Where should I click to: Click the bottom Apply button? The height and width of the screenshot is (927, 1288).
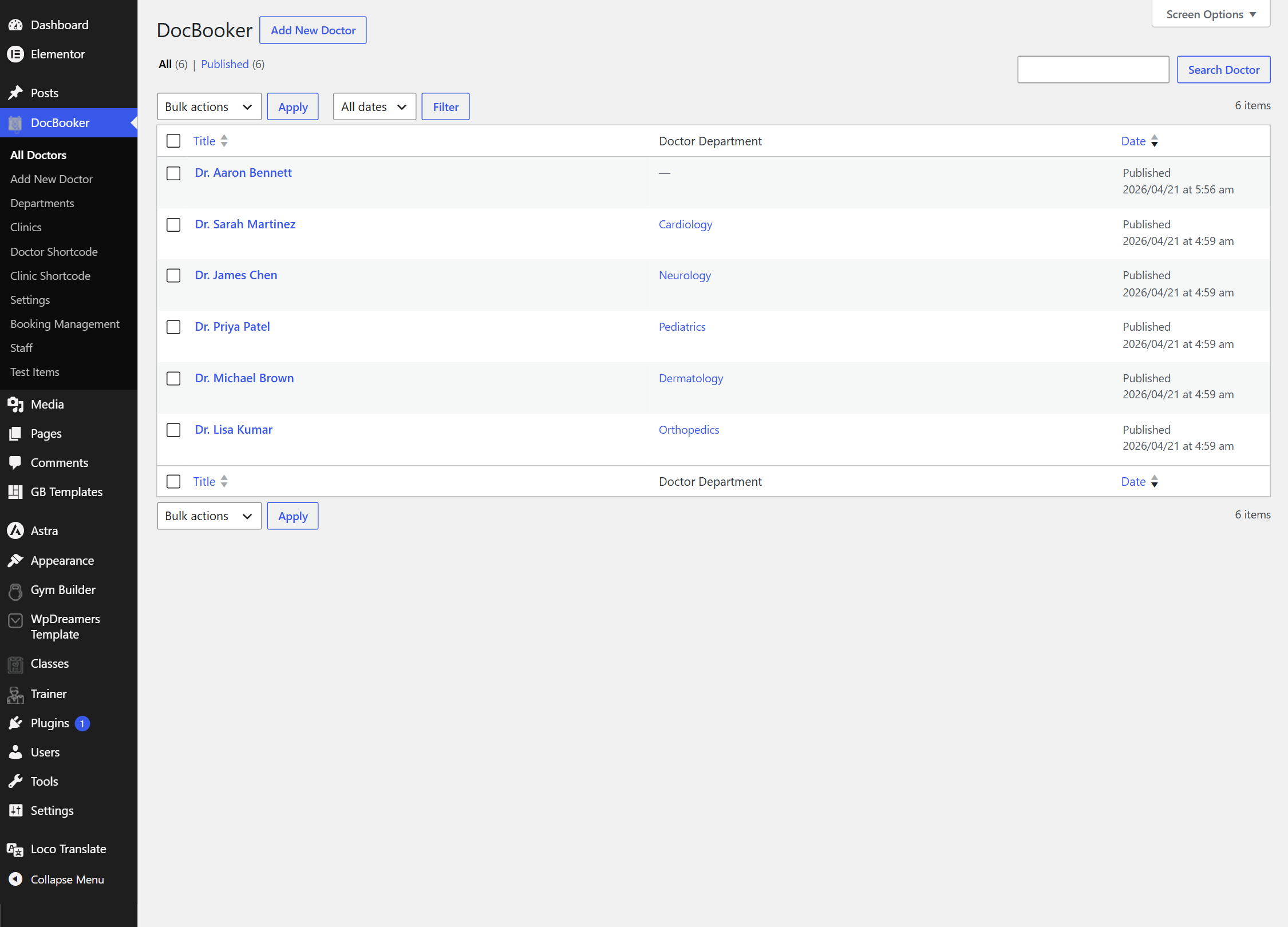[x=293, y=516]
